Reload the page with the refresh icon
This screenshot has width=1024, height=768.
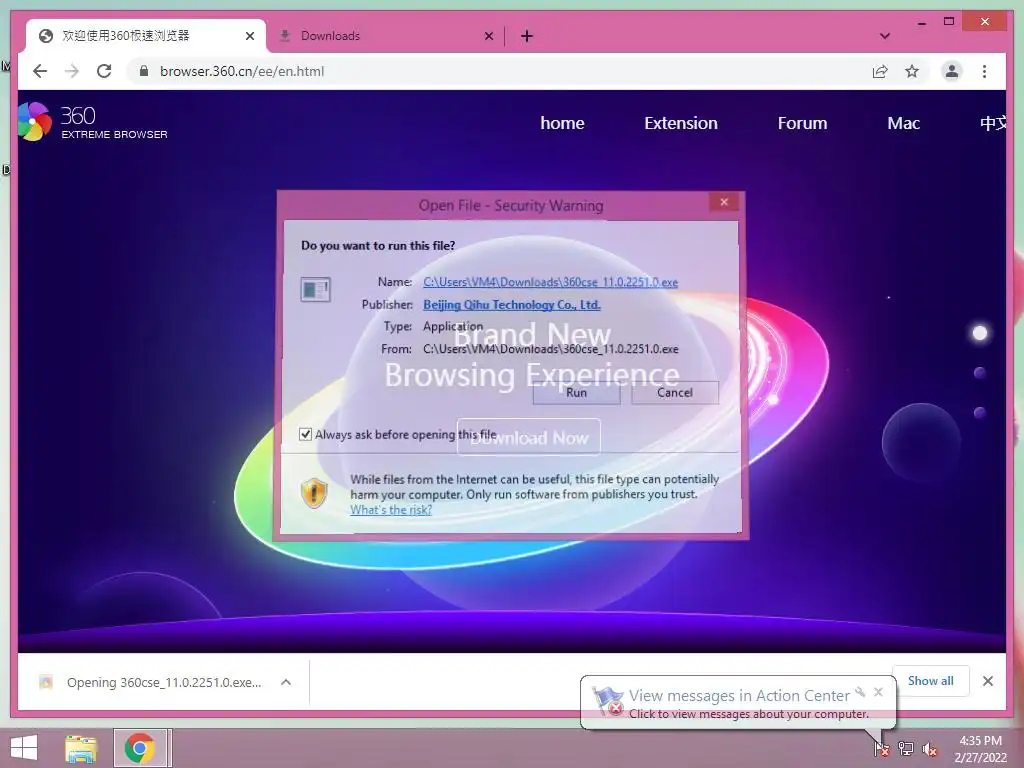tap(104, 71)
